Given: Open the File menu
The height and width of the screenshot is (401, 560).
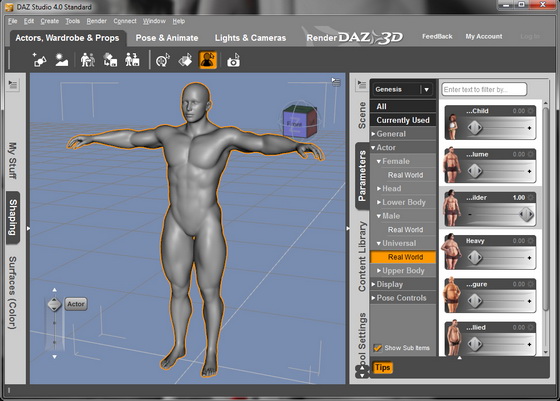Looking at the screenshot, I should pos(12,21).
